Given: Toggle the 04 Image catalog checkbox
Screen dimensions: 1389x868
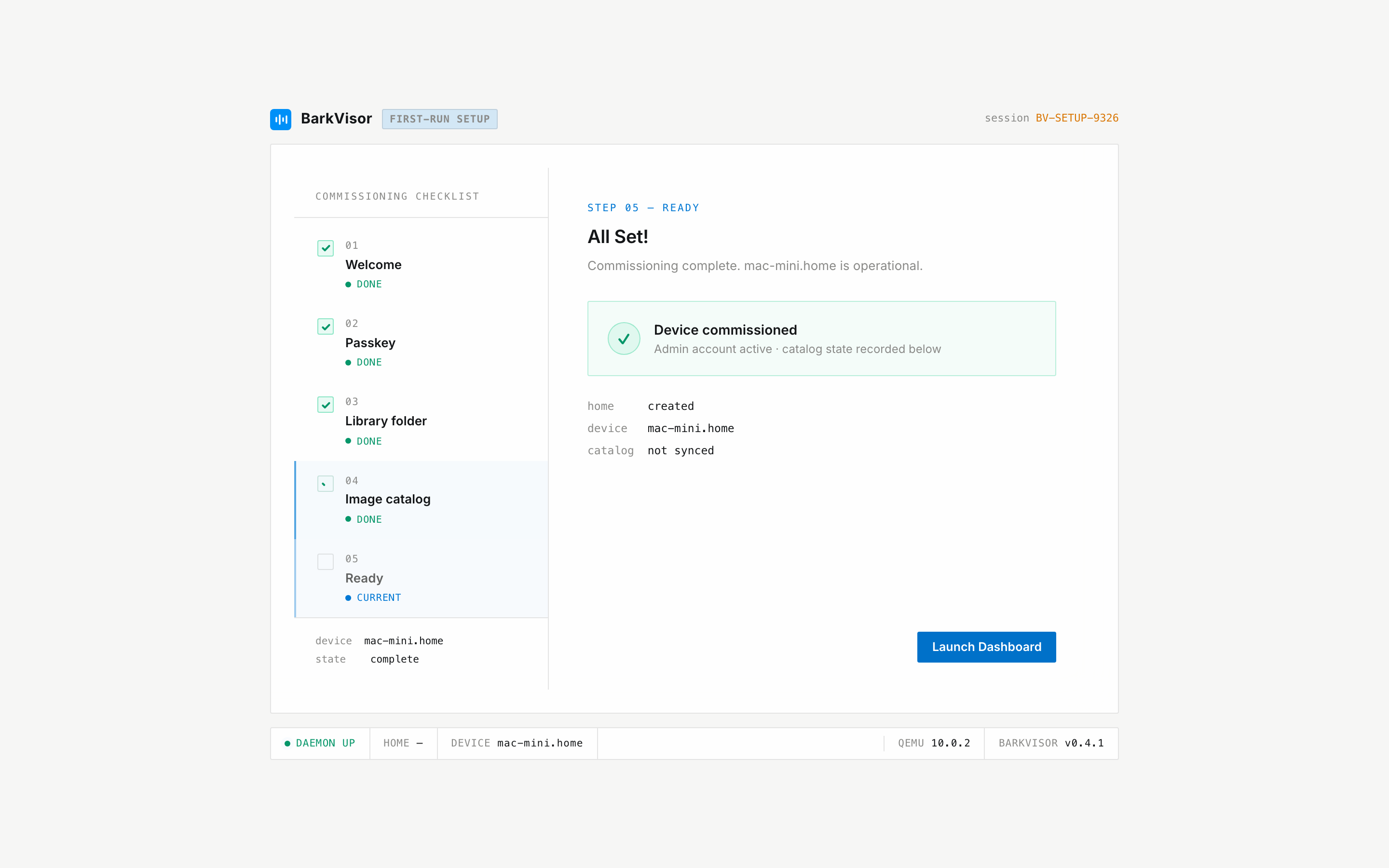Looking at the screenshot, I should click(x=326, y=483).
